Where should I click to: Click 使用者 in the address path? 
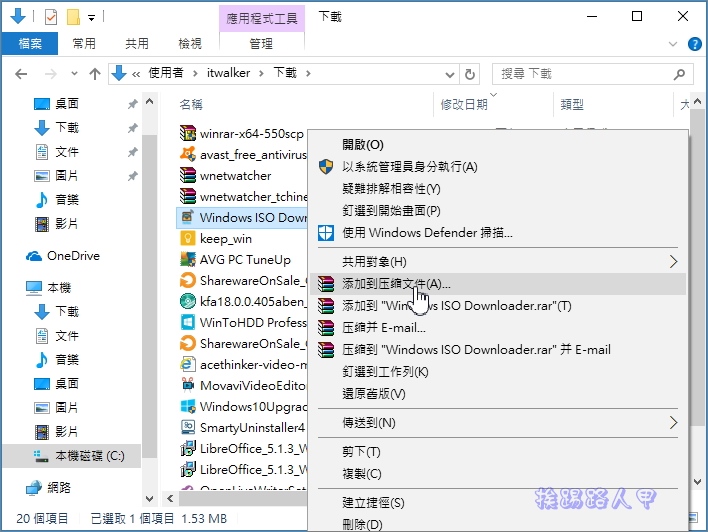pos(166,73)
